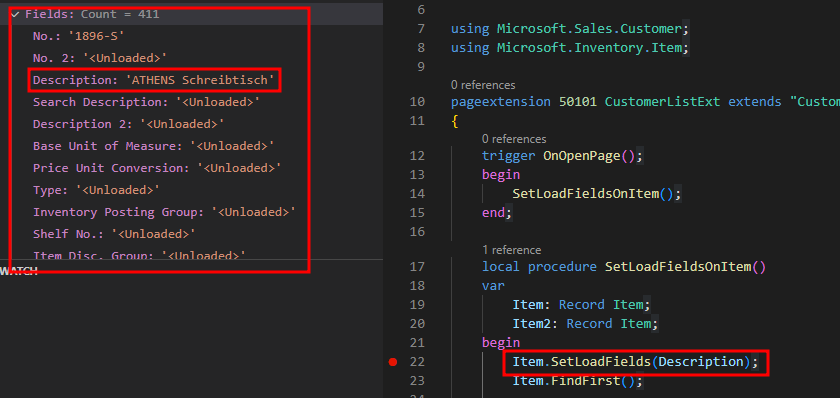The height and width of the screenshot is (398, 840).
Task: Select the Shelf No. variable row
Action: point(114,234)
